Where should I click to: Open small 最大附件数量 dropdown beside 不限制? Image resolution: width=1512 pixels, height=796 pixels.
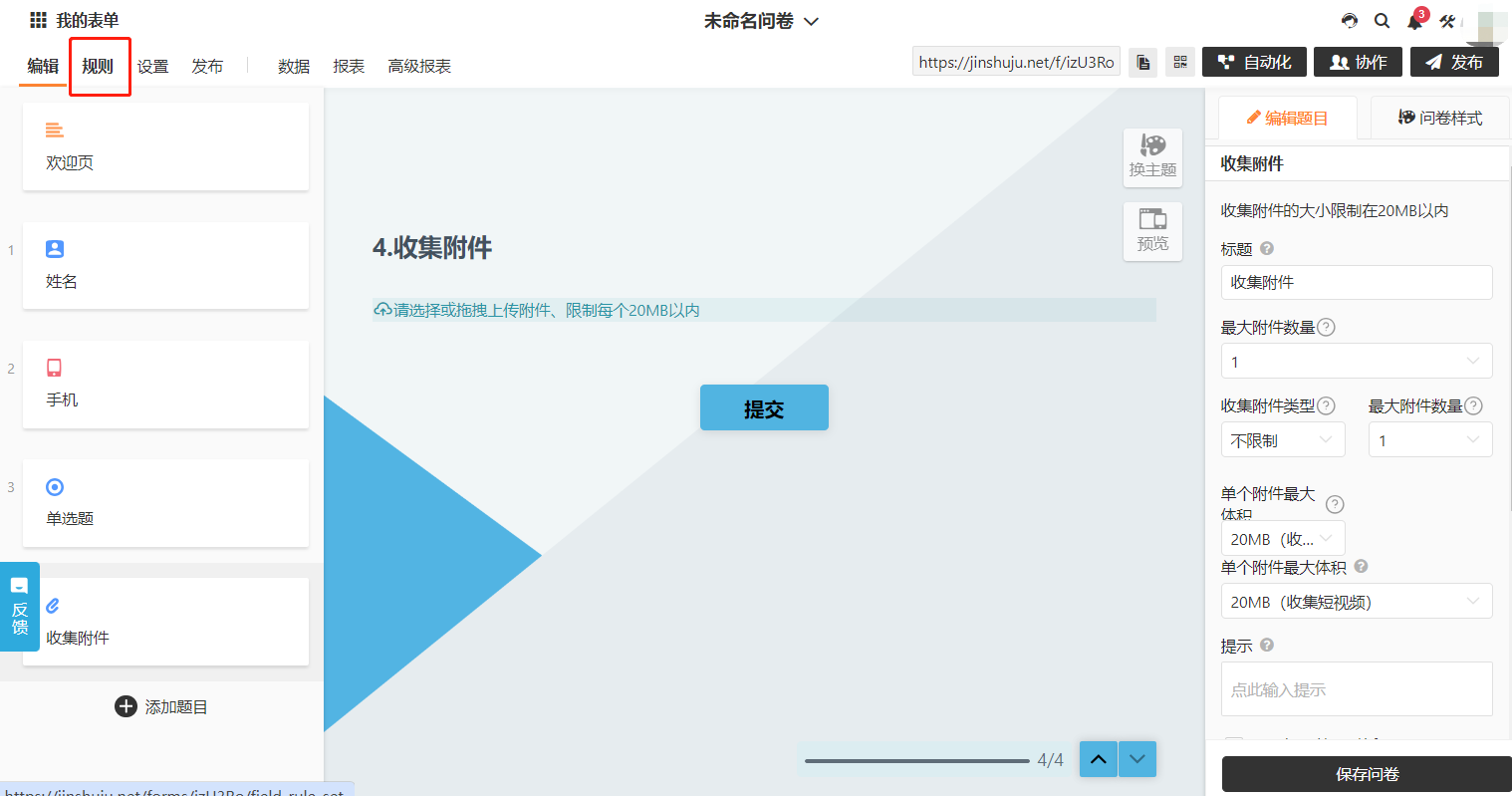[x=1430, y=439]
